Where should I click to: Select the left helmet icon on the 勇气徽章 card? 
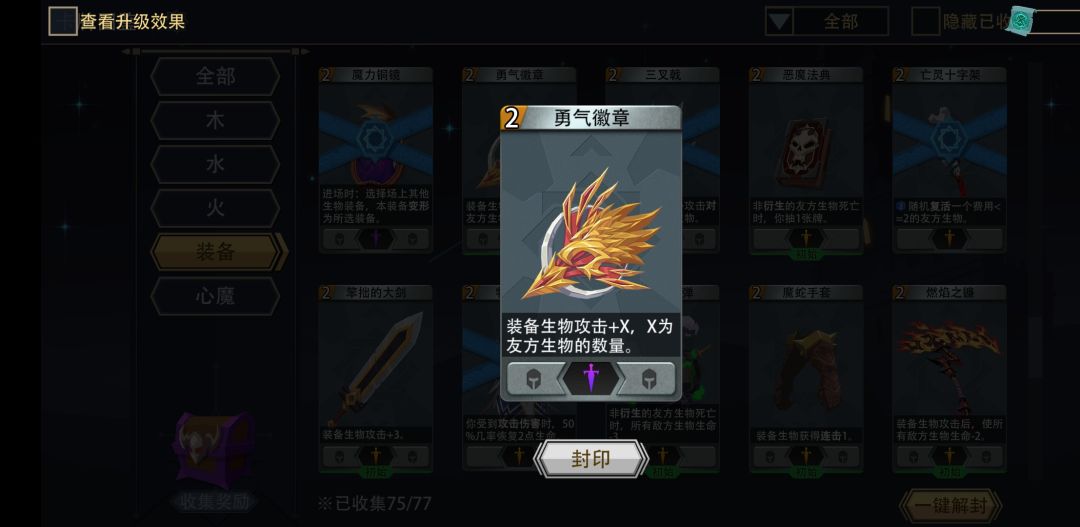pos(533,378)
